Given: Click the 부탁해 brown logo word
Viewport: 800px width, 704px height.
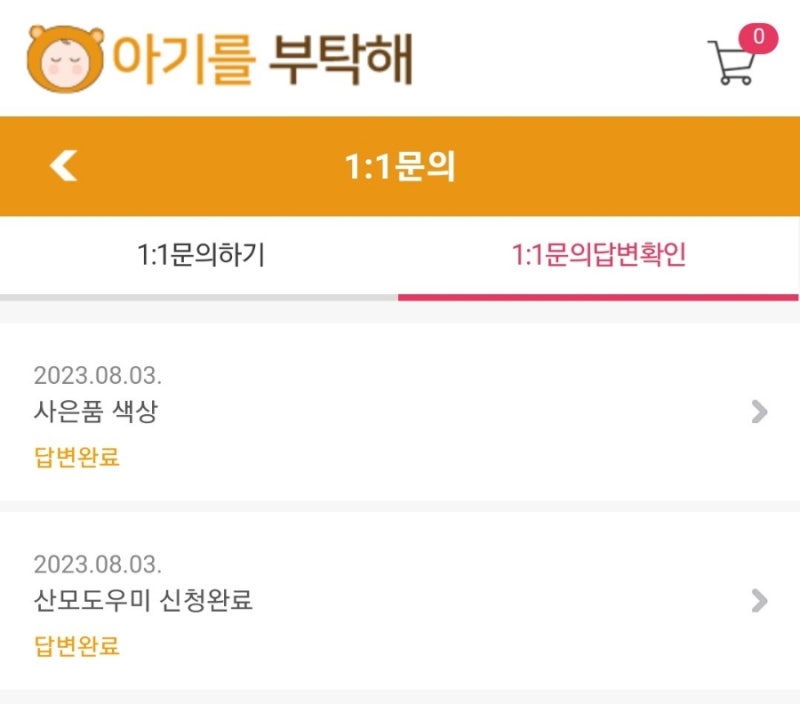Looking at the screenshot, I should 341,60.
